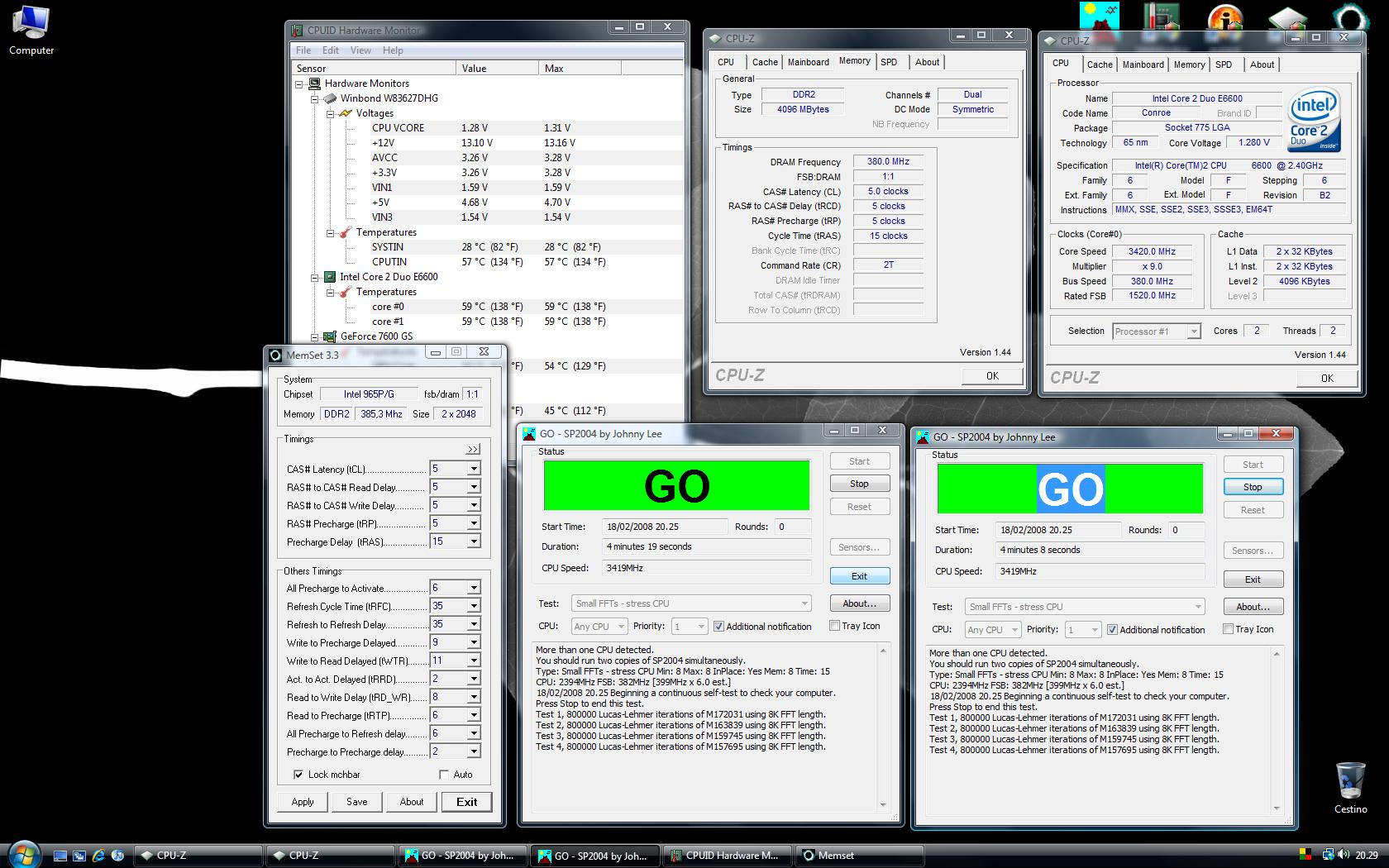1389x868 pixels.
Task: Click the MemSet double-arrow expand button
Action: (473, 449)
